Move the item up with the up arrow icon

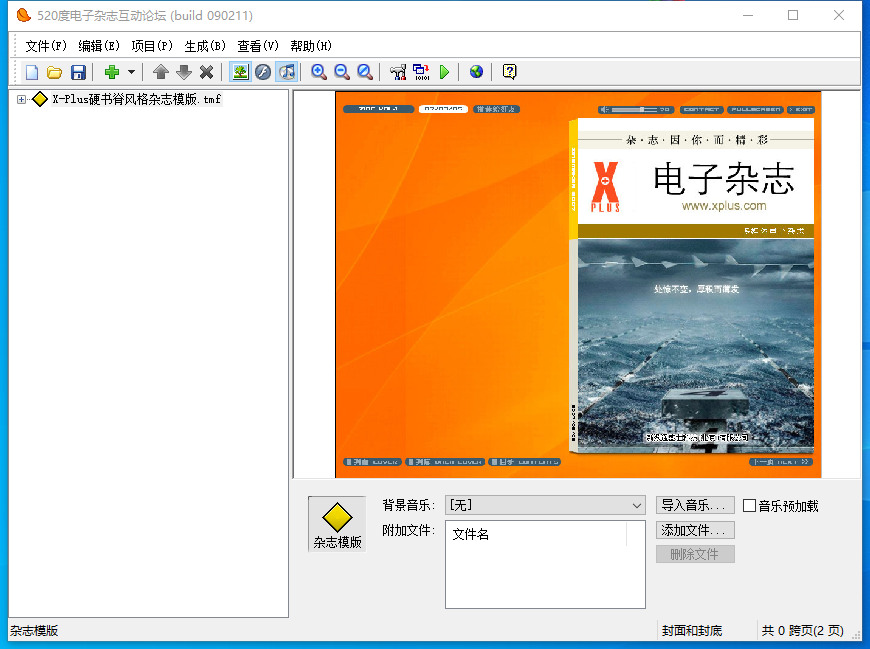coord(161,72)
